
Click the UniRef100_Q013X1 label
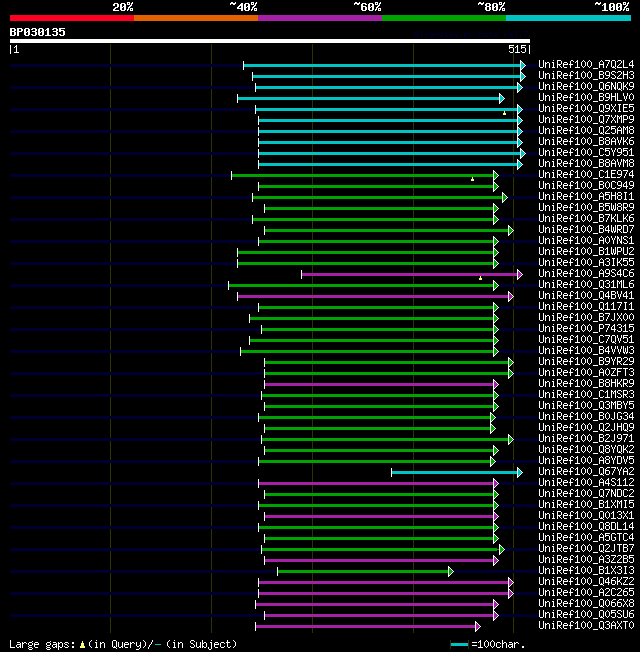click(586, 516)
